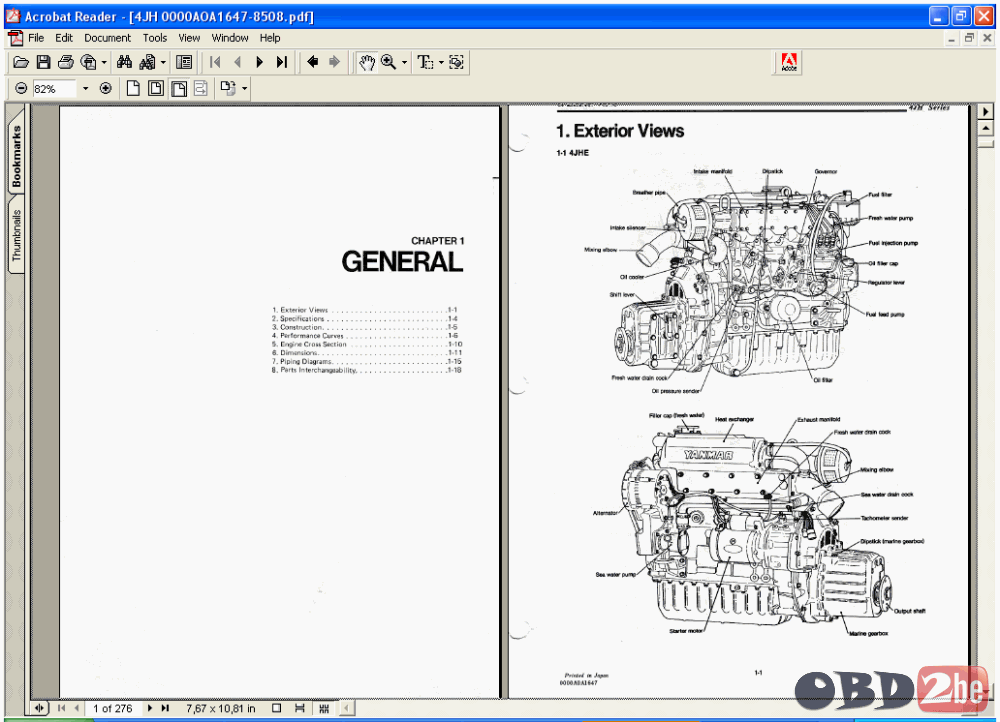
Task: Go to next page in the status bar
Action: click(x=149, y=708)
